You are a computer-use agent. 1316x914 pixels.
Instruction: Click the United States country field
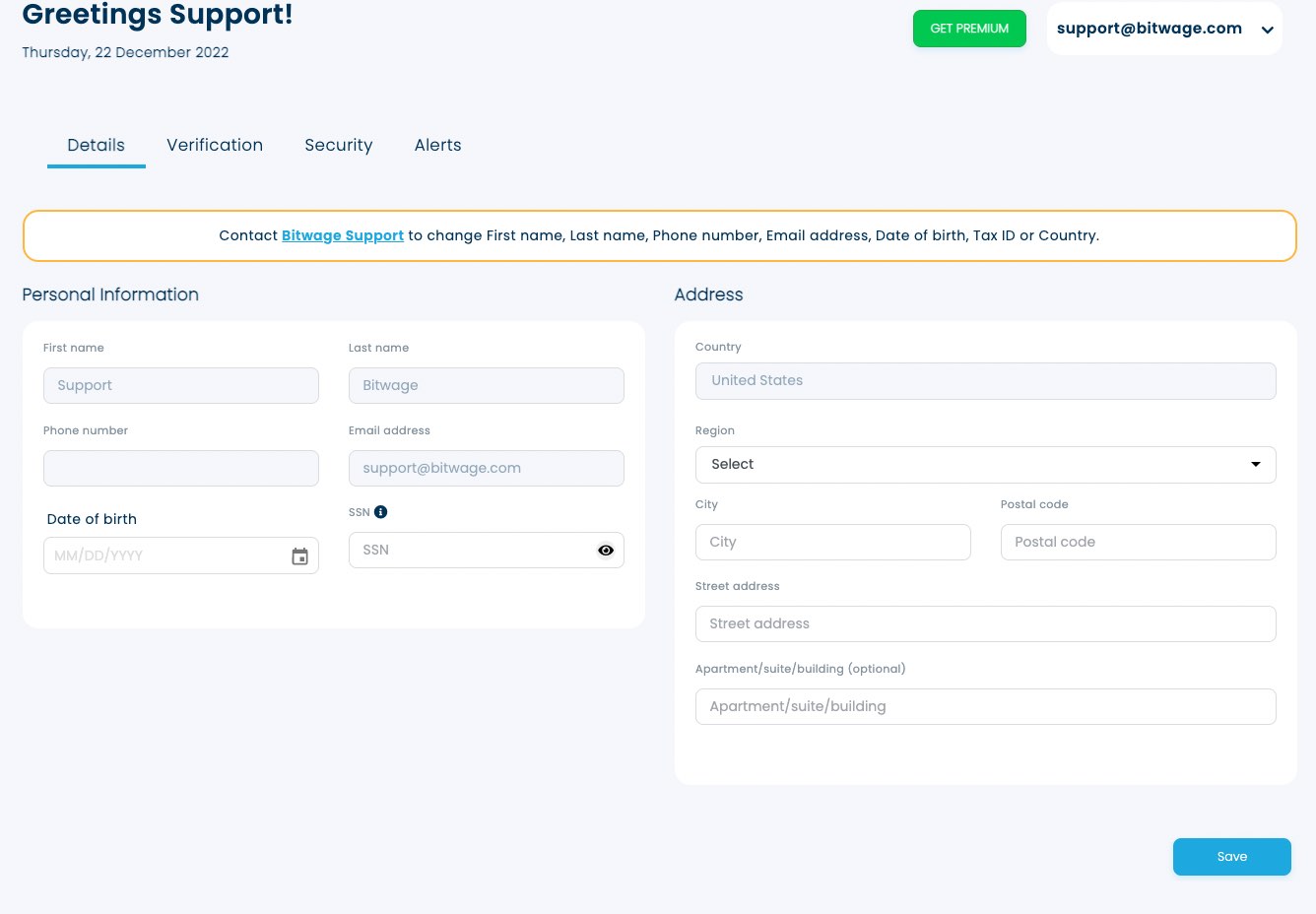tap(985, 381)
